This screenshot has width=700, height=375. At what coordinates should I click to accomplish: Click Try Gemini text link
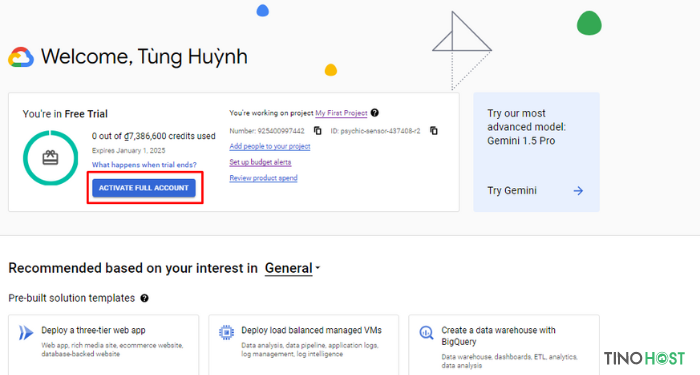click(512, 191)
